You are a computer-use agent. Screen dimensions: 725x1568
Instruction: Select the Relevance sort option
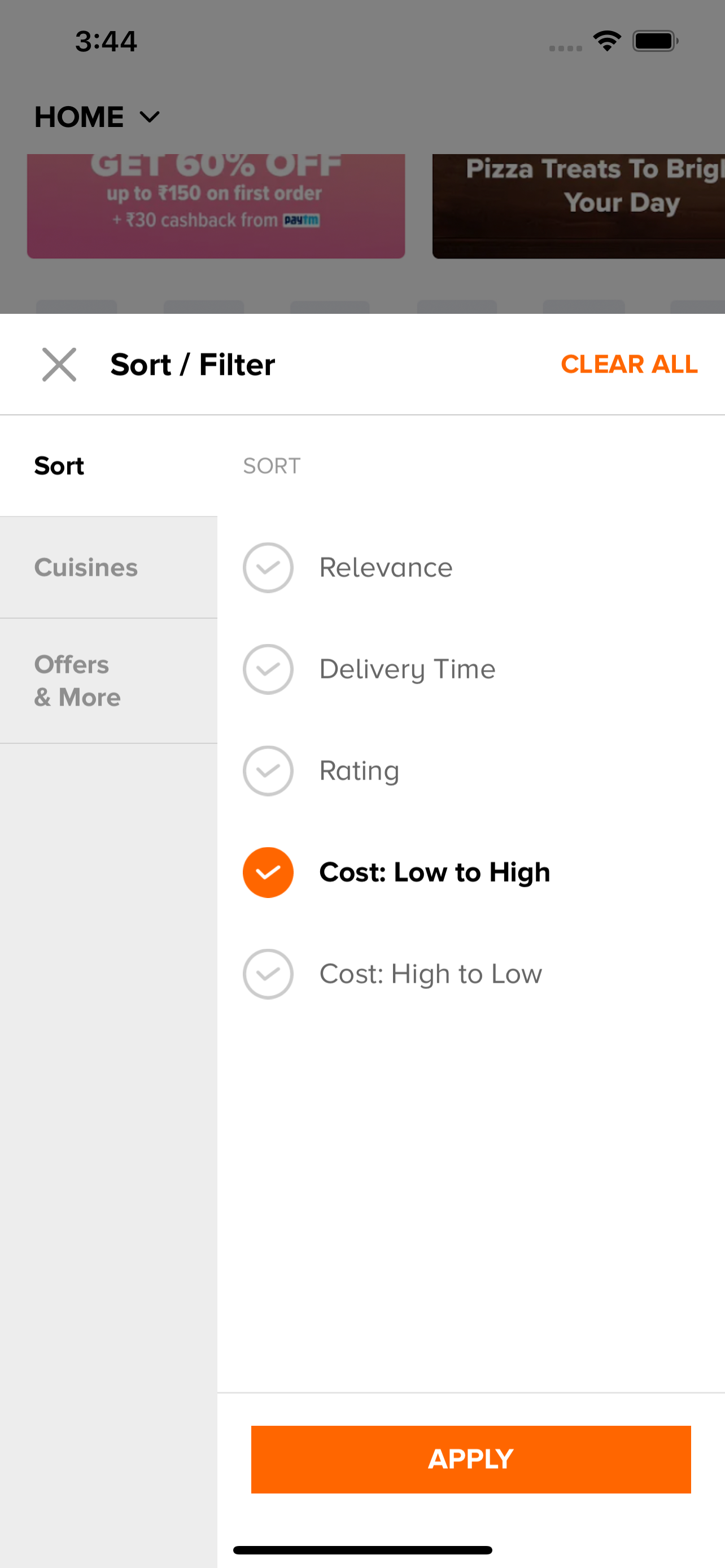pos(385,567)
